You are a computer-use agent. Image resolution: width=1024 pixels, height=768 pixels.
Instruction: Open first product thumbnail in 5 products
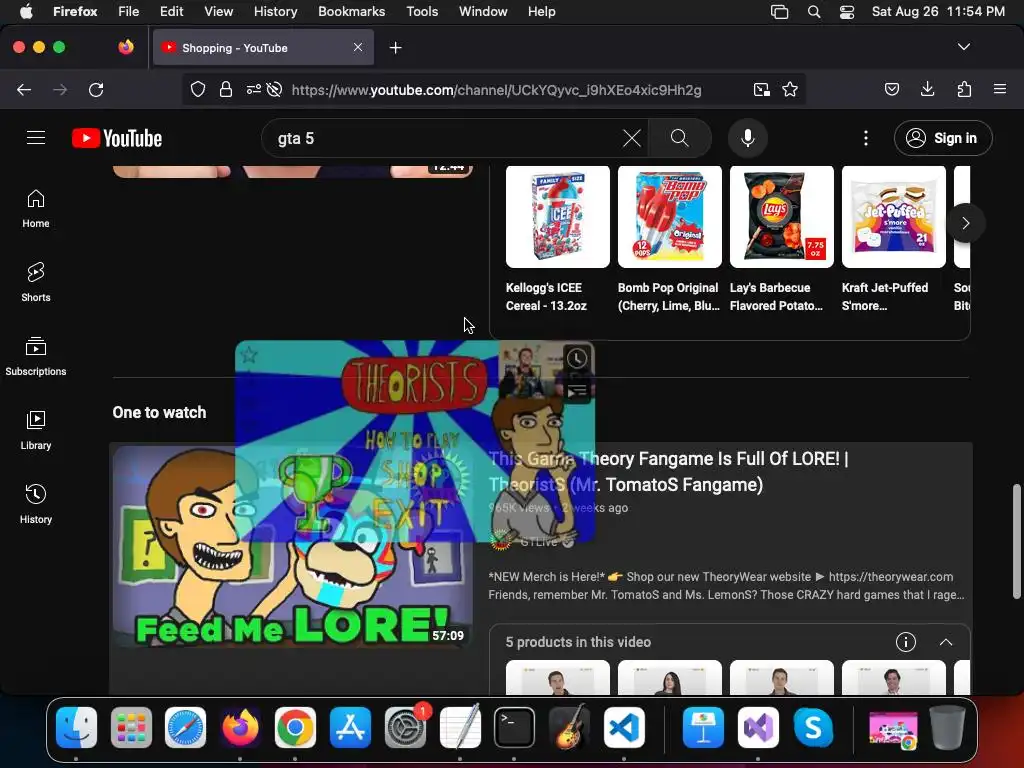558,677
